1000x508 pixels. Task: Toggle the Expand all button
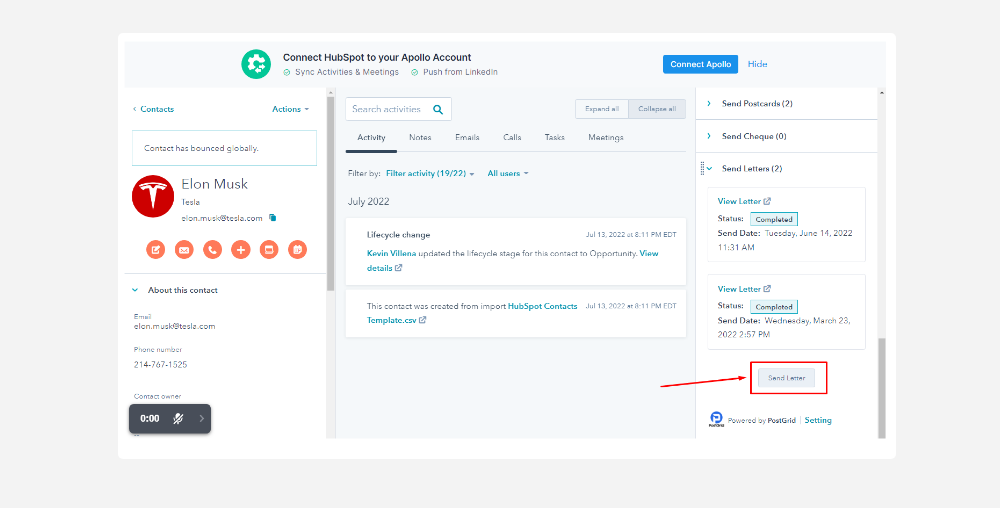tap(601, 109)
